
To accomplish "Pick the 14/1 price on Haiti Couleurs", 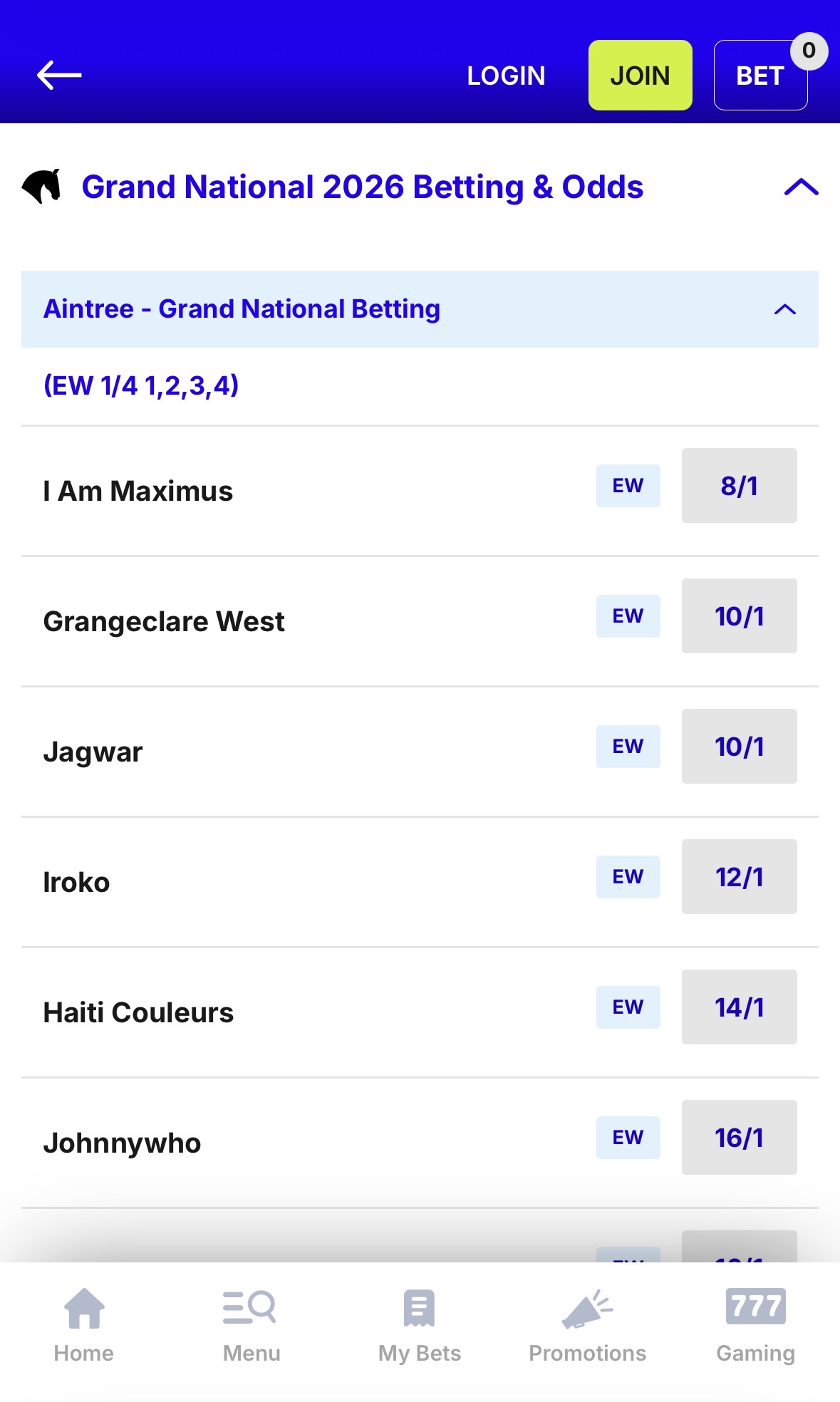I will [x=739, y=1007].
